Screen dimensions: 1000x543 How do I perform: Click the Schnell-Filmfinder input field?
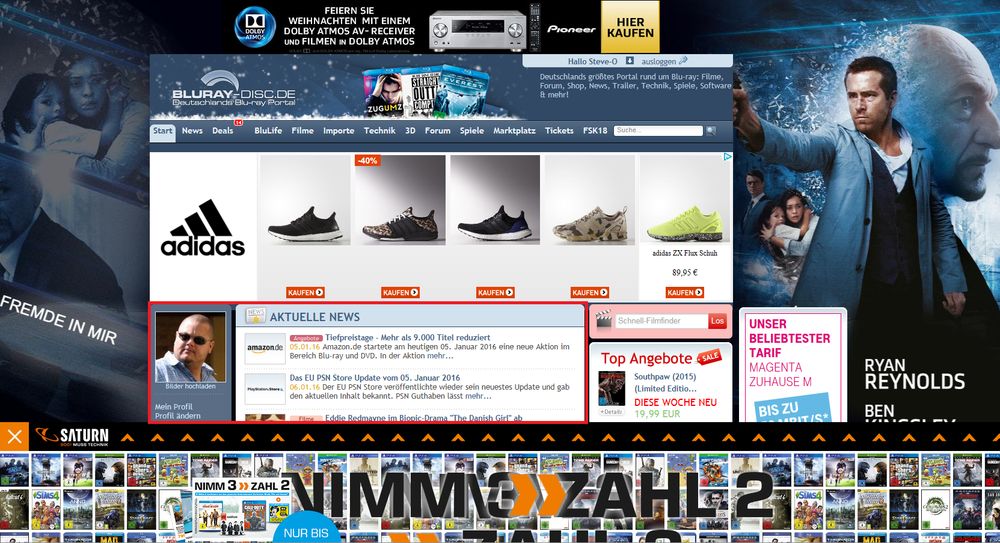661,321
